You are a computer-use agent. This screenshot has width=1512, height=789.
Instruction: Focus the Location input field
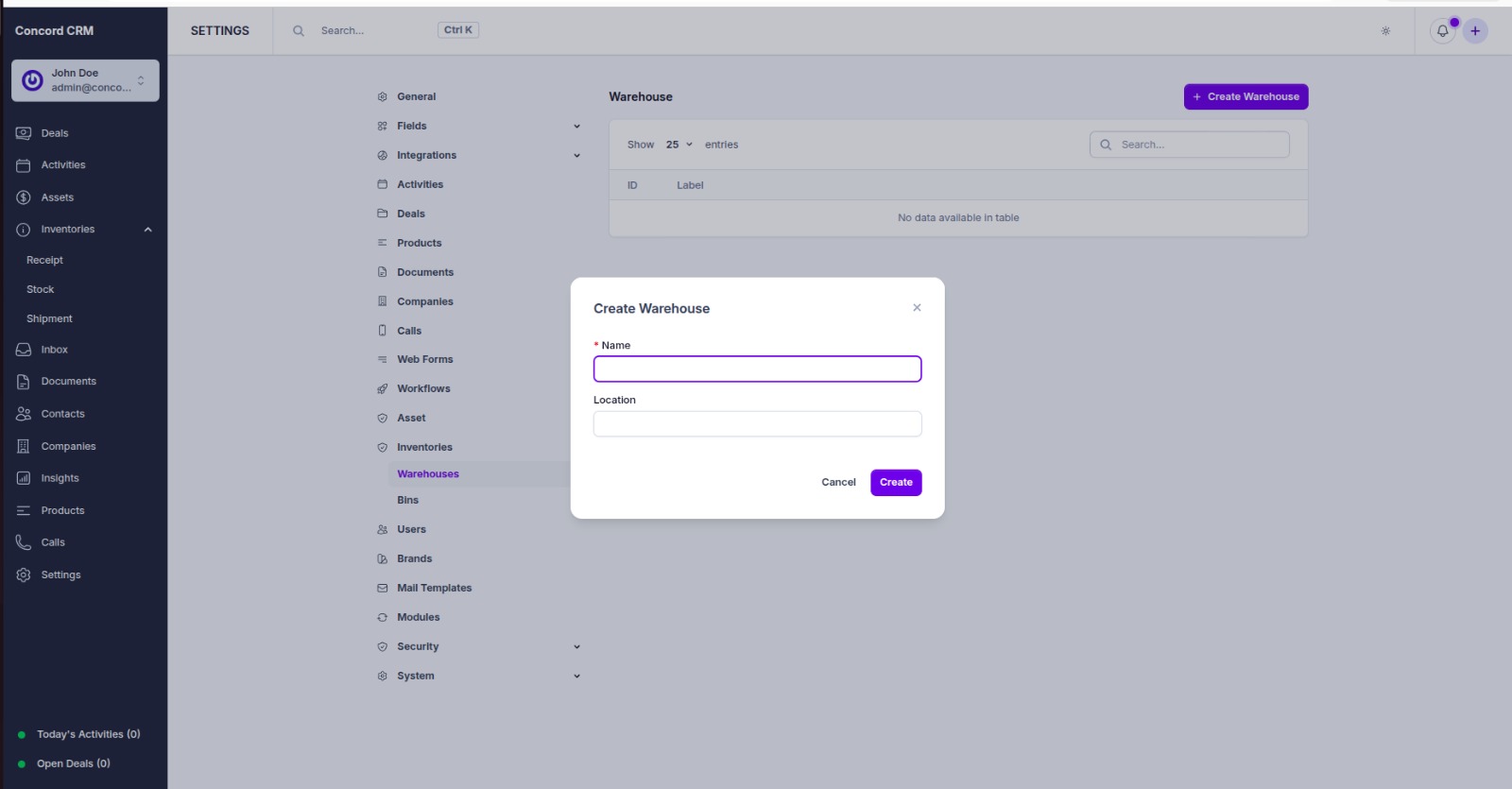(757, 424)
